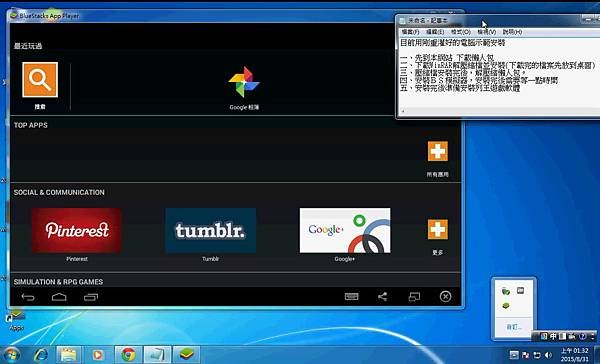The height and width of the screenshot is (364, 600).
Task: Click the BlueStacks share icon
Action: 382,297
